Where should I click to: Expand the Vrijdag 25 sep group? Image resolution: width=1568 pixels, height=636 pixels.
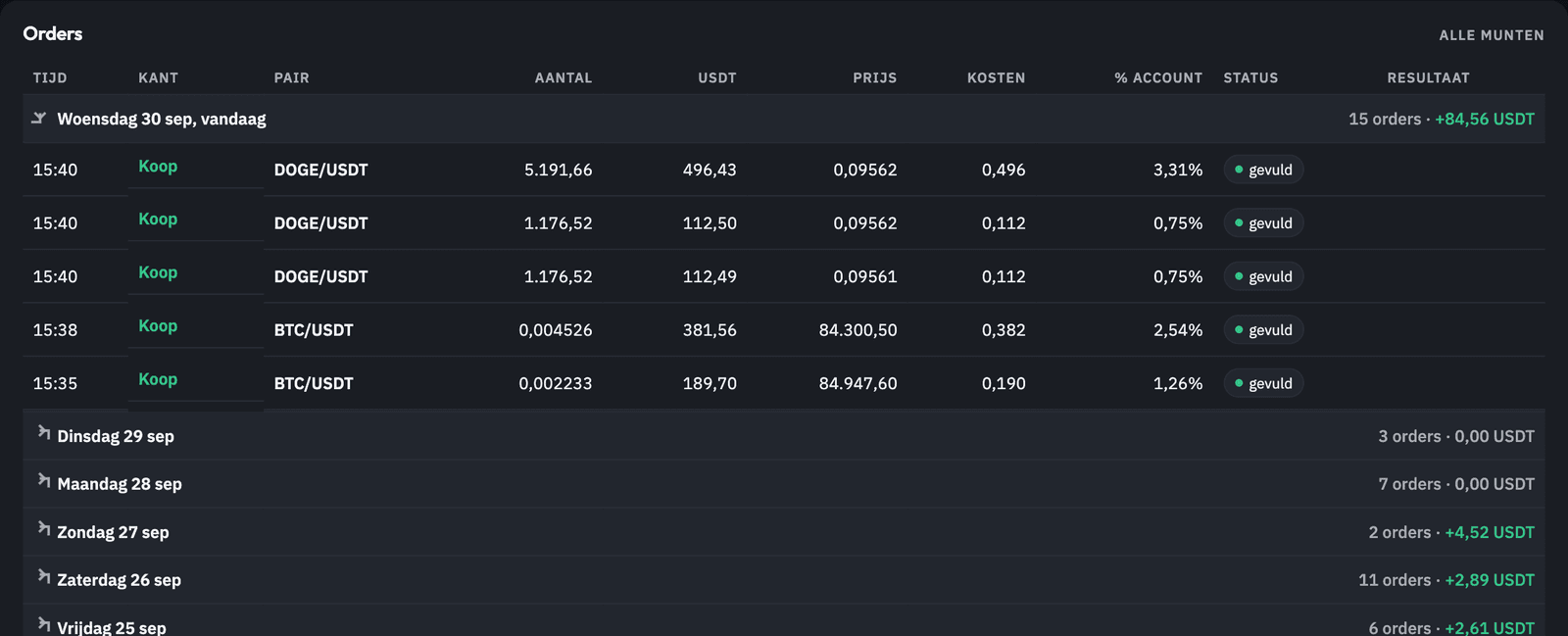coord(44,624)
